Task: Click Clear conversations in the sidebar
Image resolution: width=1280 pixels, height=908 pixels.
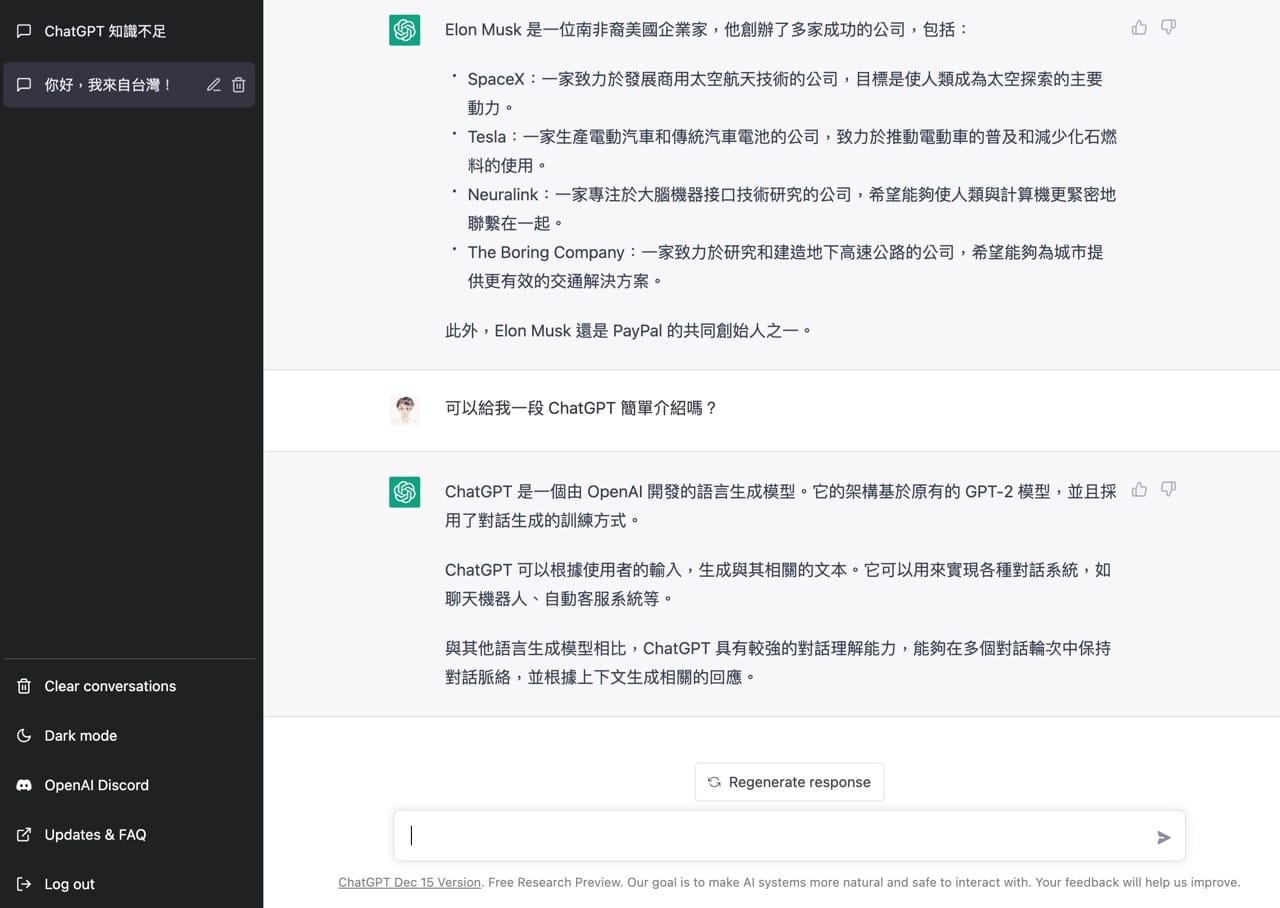Action: click(129, 686)
